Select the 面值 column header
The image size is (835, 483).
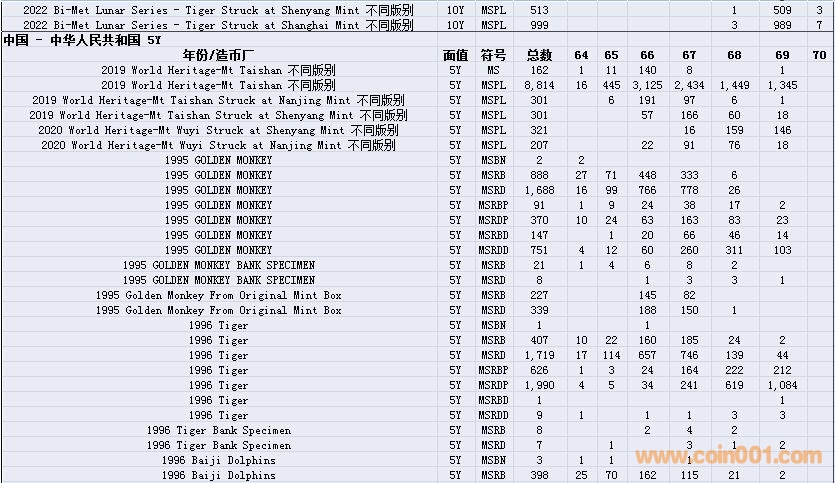455,54
